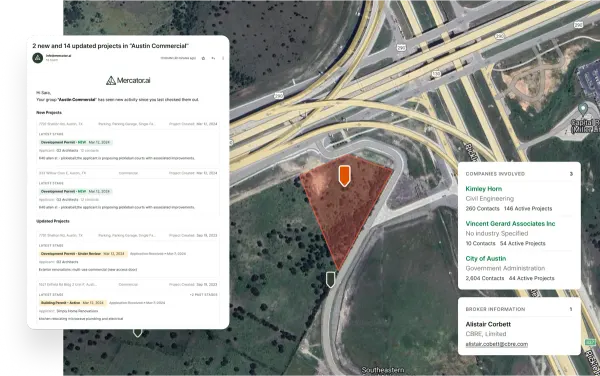The height and width of the screenshot is (376, 600).
Task: Click "260 Contacts" under Kimley Horn
Action: click(x=483, y=208)
